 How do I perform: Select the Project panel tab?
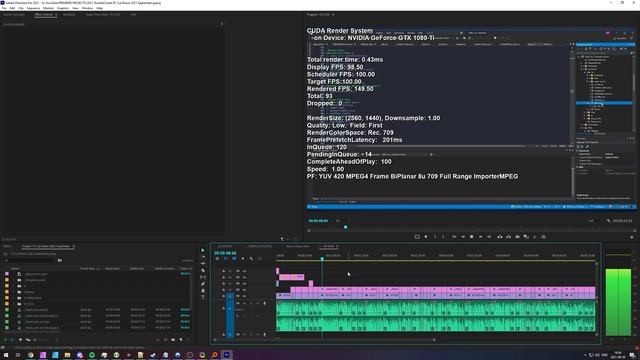(x=46, y=247)
